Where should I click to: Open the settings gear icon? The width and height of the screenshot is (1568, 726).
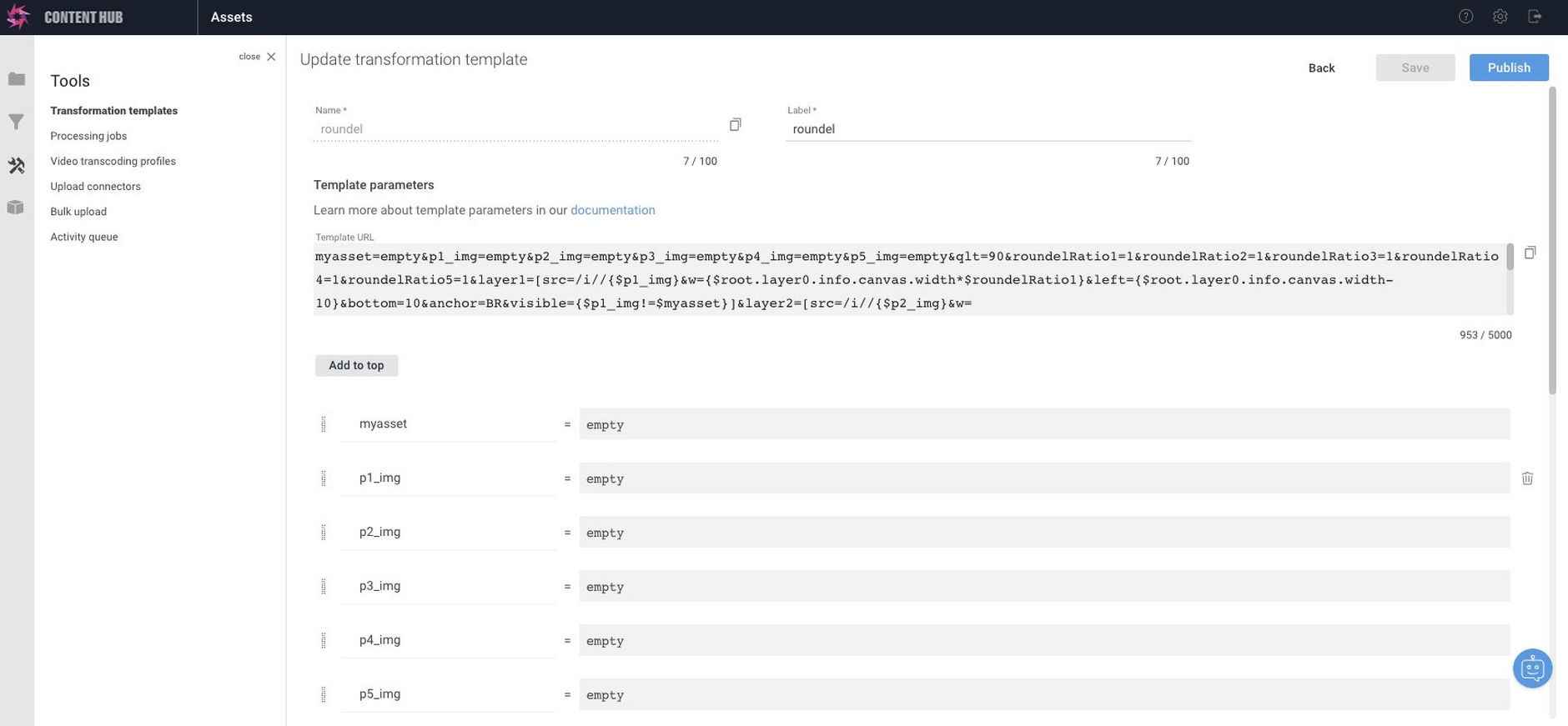(x=1500, y=17)
